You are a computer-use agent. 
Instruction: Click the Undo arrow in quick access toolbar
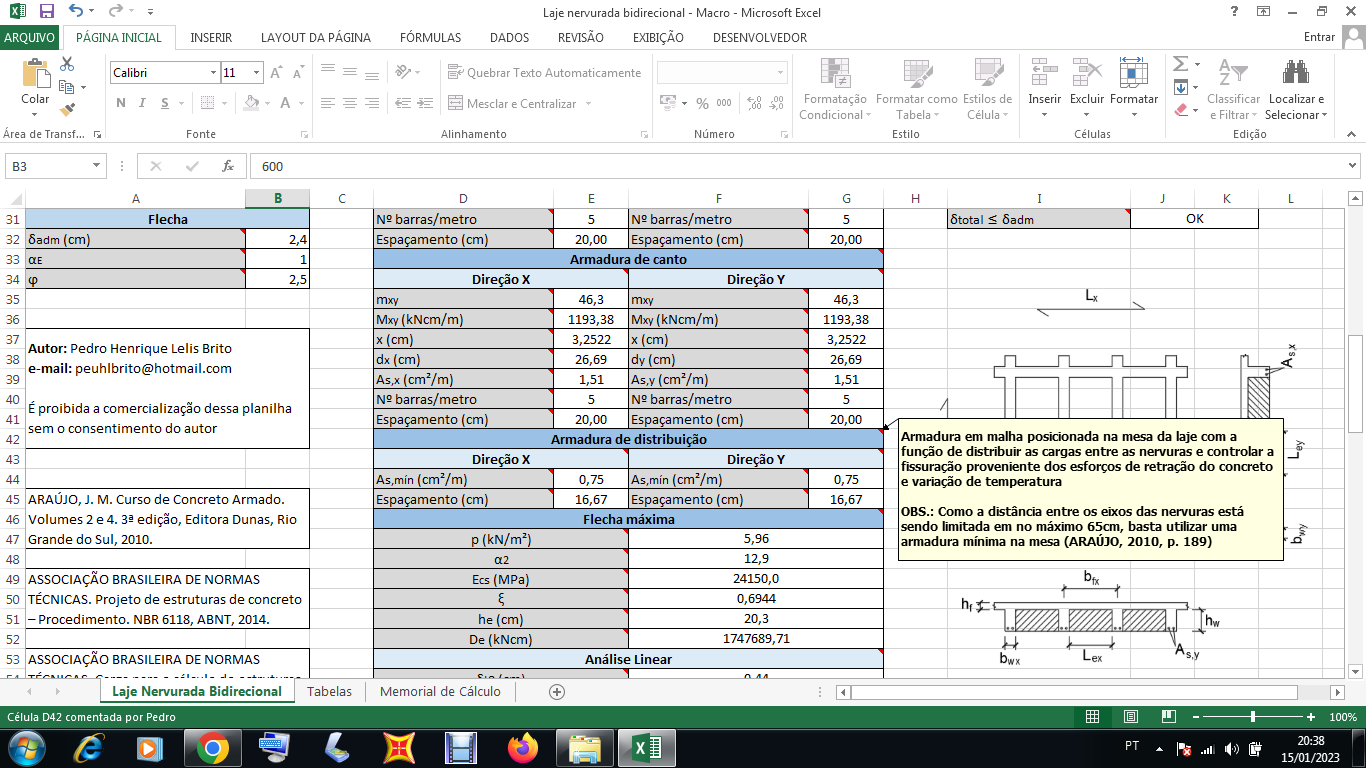pyautogui.click(x=77, y=12)
